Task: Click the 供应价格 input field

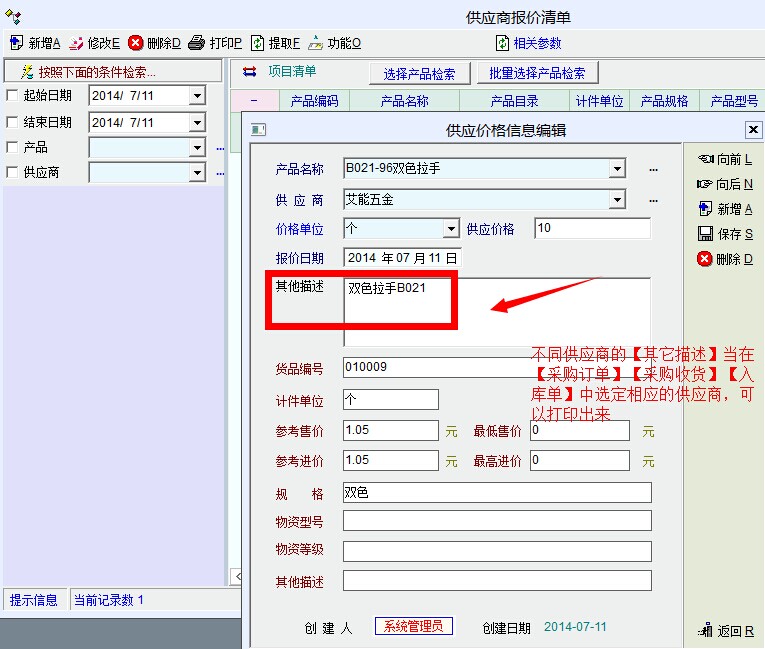Action: (592, 229)
